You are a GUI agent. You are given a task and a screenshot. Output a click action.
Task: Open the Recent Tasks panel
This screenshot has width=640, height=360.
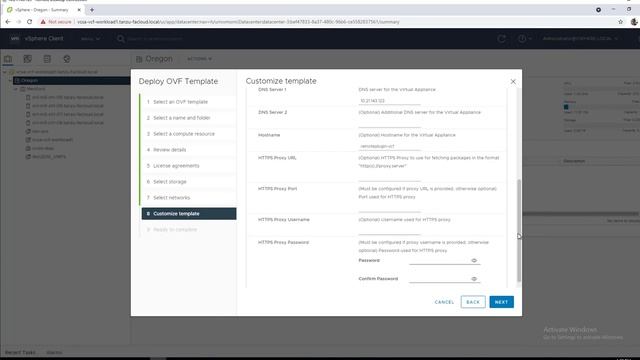tap(20, 353)
